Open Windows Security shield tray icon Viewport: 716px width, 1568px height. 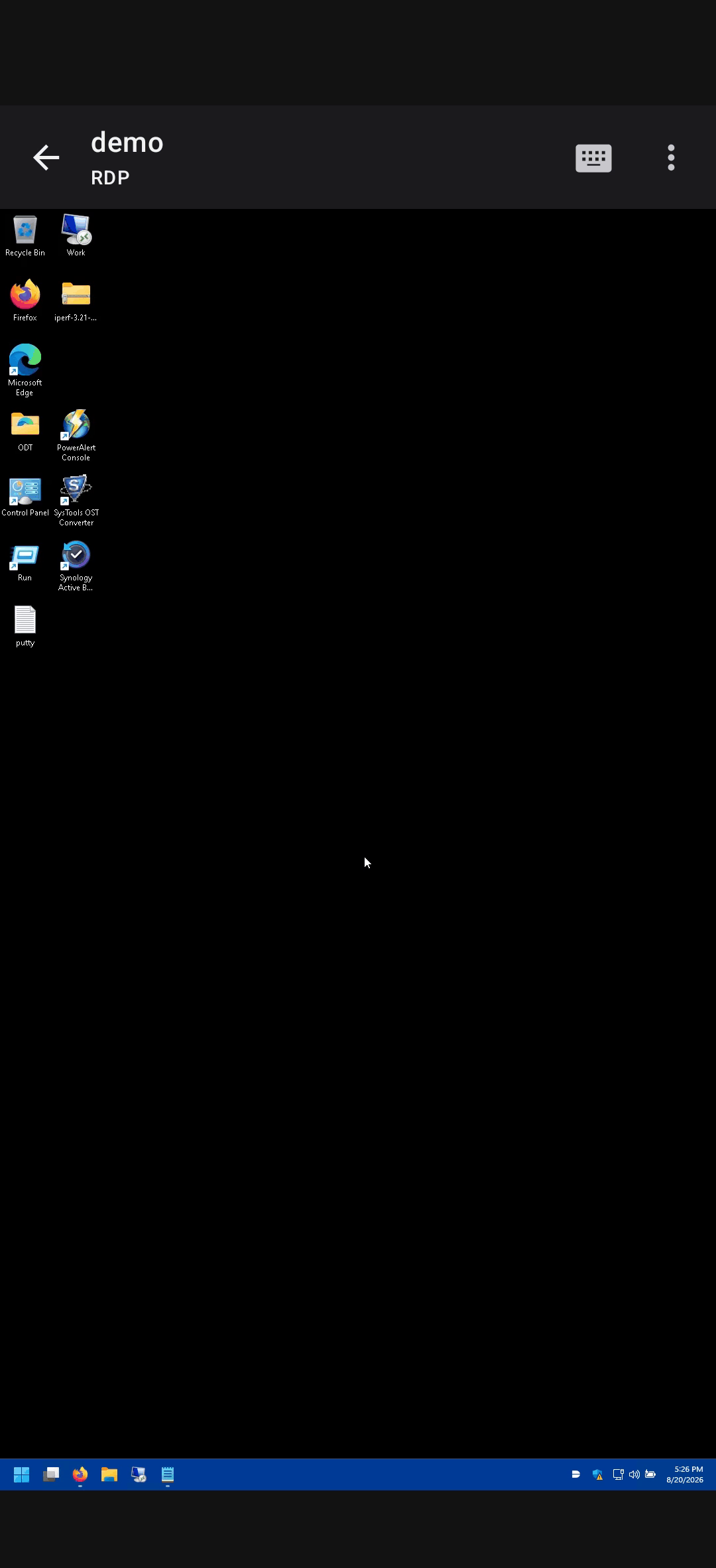(x=598, y=1474)
